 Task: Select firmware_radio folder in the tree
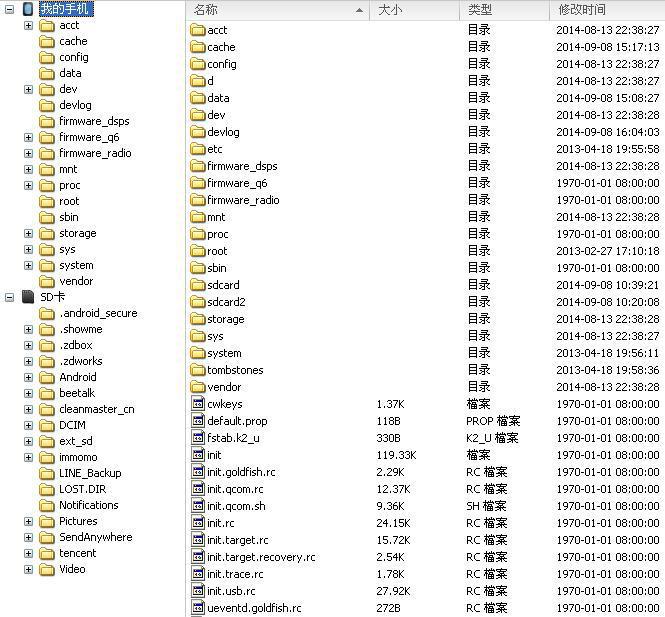click(95, 153)
